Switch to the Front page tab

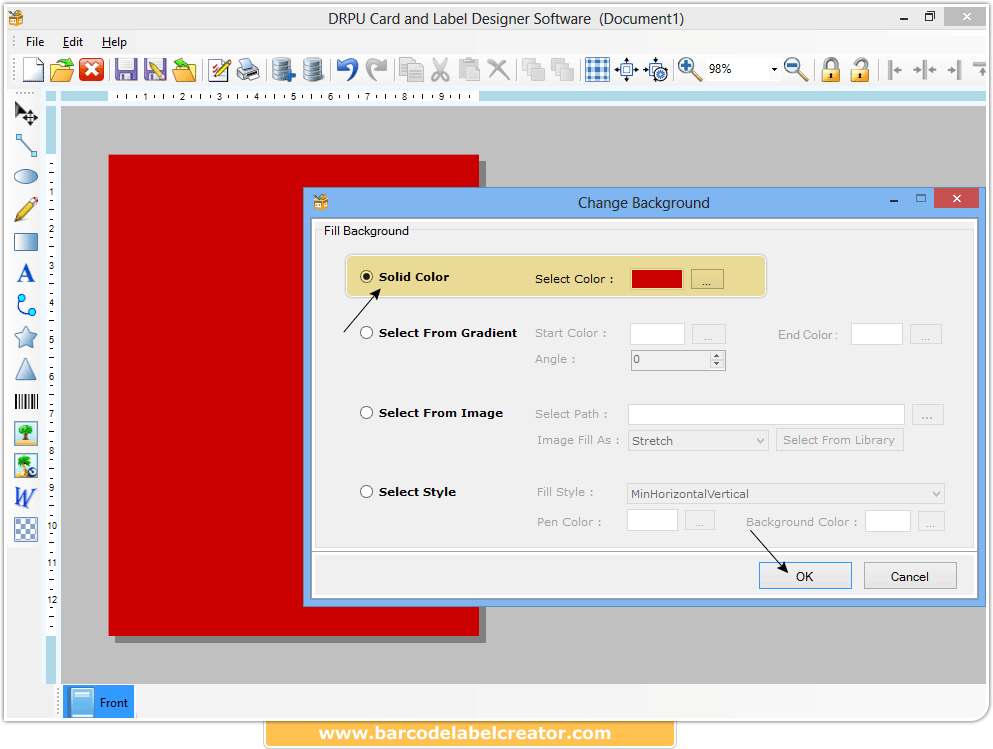pos(97,702)
